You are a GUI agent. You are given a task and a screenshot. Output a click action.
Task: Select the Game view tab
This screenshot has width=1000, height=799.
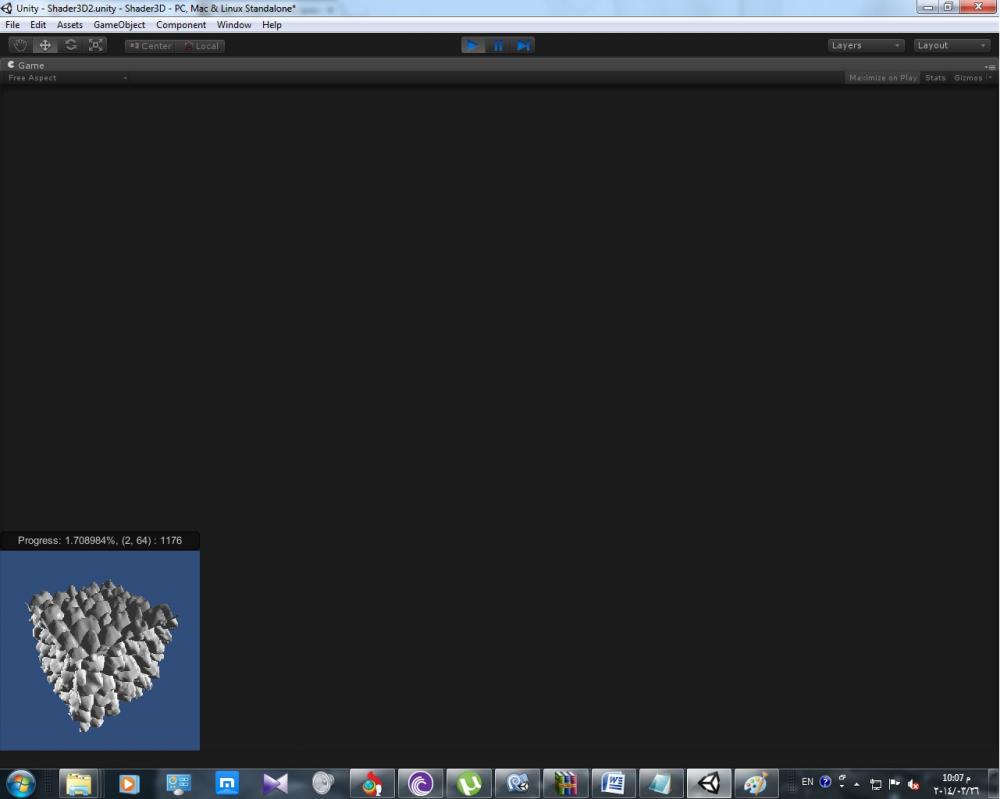[26, 65]
